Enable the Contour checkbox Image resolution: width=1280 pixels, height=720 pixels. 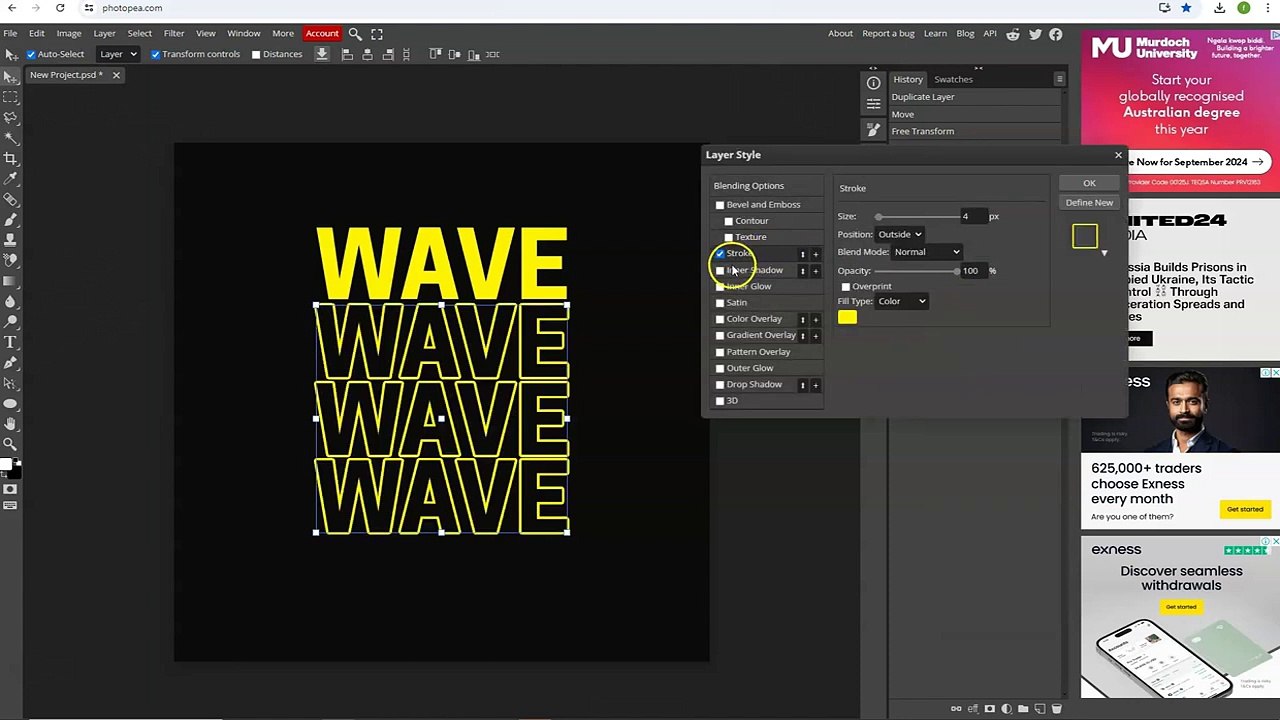pos(729,221)
